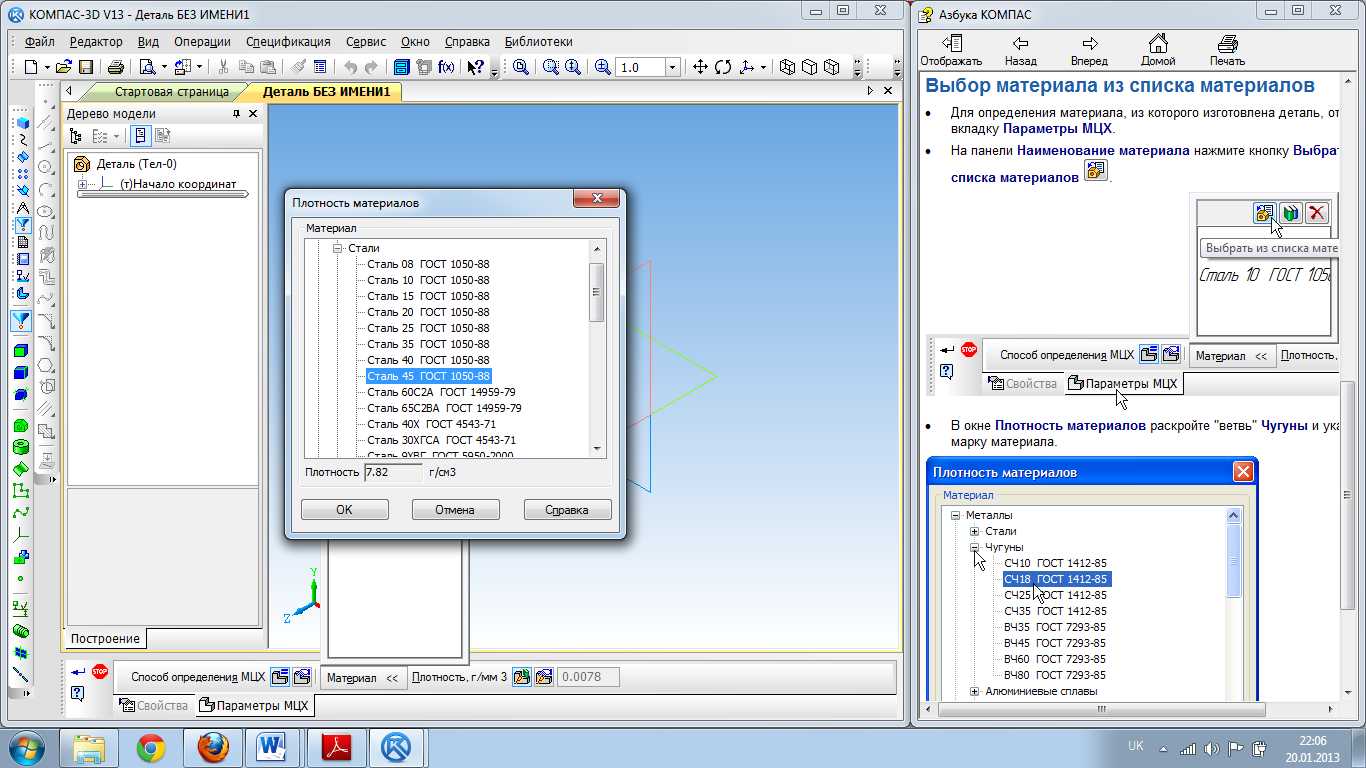Open variables f(x) icon
1366x768 pixels.
pyautogui.click(x=447, y=67)
